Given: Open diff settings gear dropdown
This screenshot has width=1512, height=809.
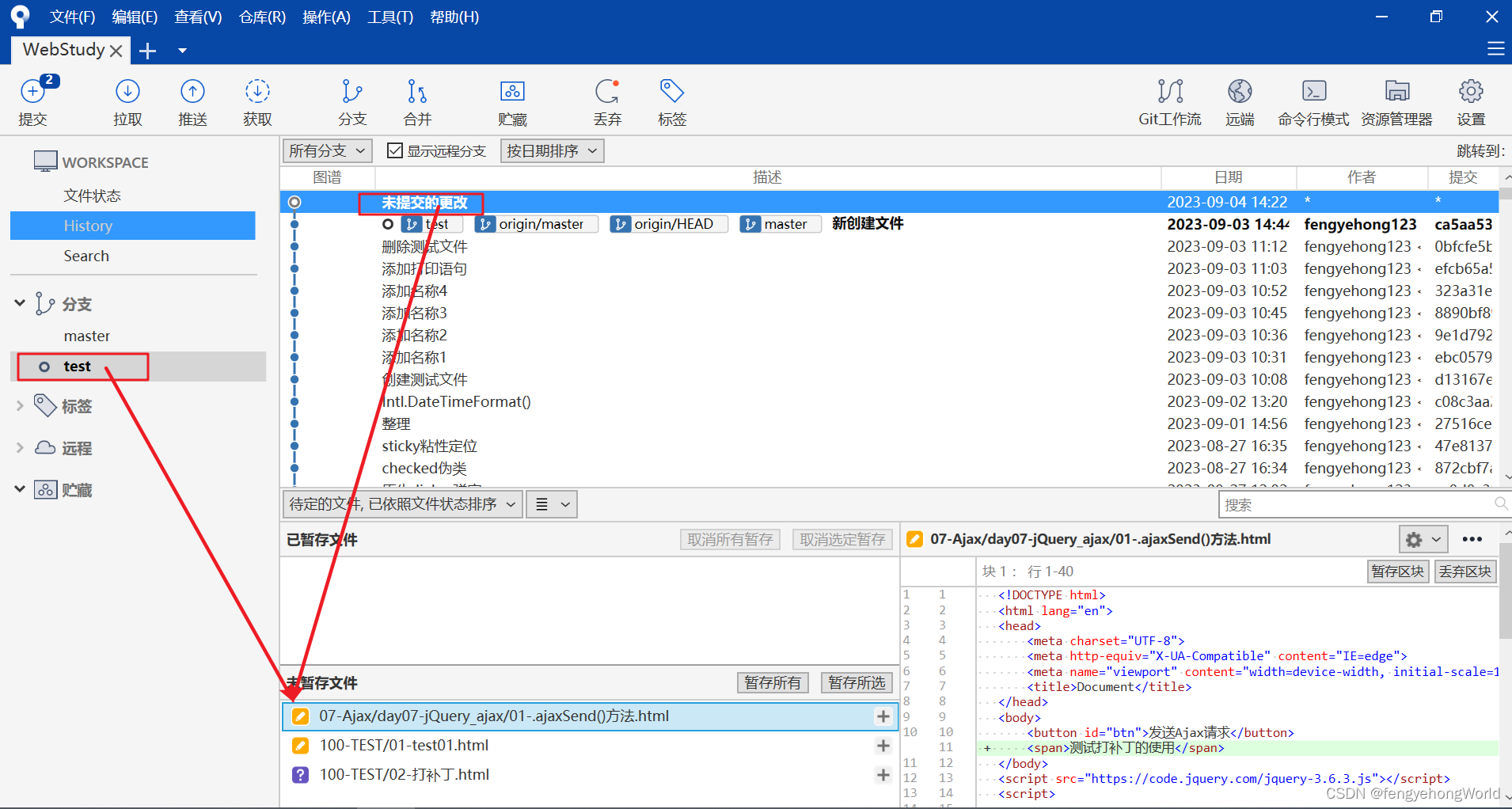Looking at the screenshot, I should pyautogui.click(x=1423, y=540).
